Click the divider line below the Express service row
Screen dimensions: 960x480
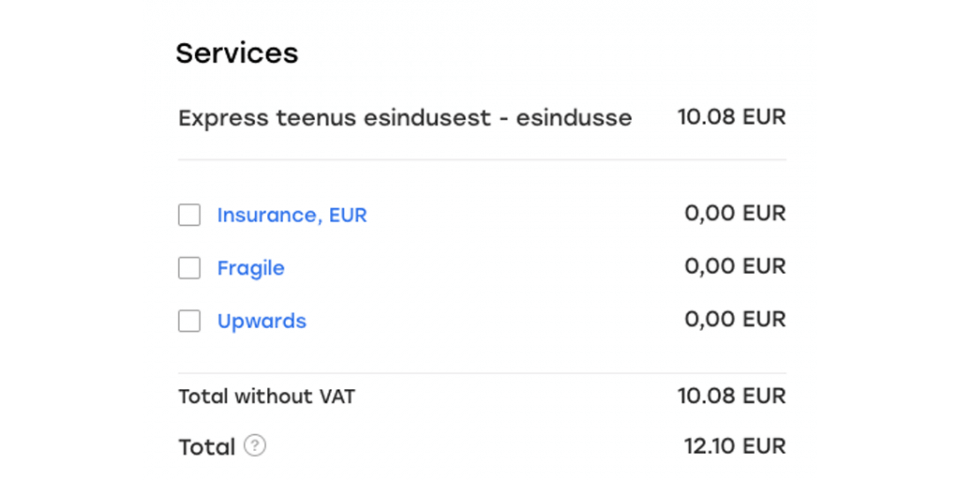482,160
